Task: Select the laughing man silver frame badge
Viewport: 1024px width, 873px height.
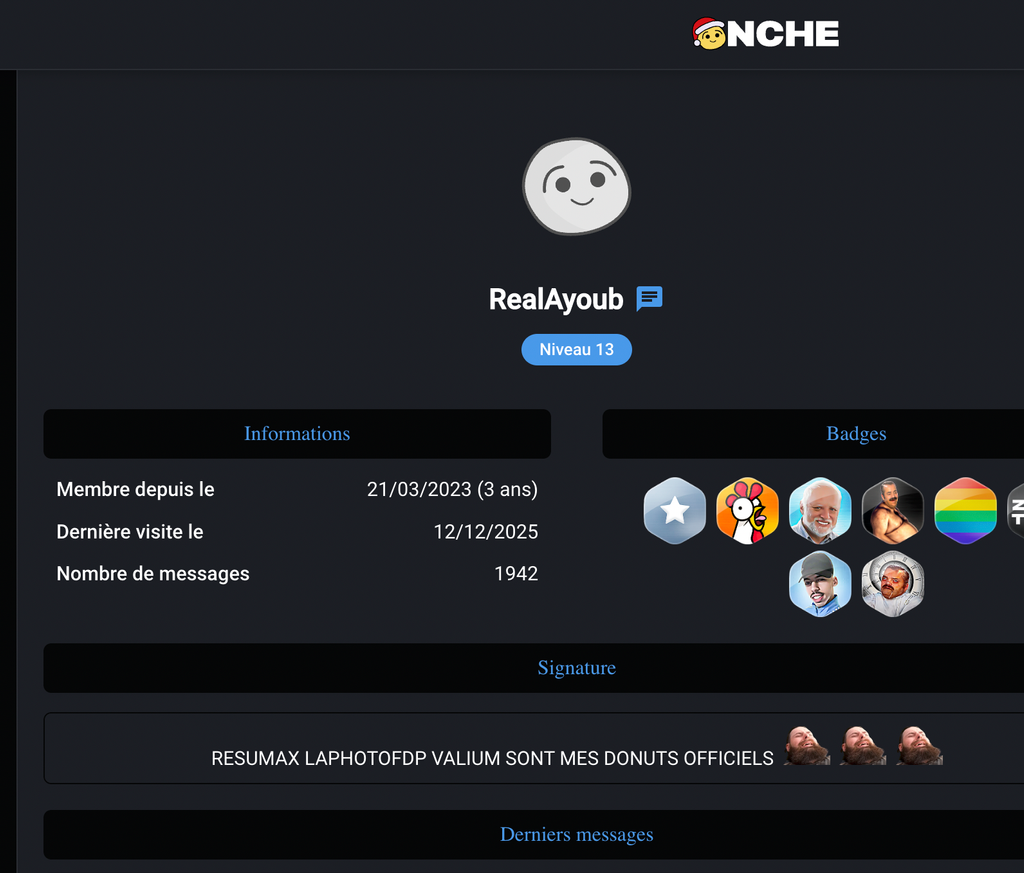Action: click(x=893, y=584)
